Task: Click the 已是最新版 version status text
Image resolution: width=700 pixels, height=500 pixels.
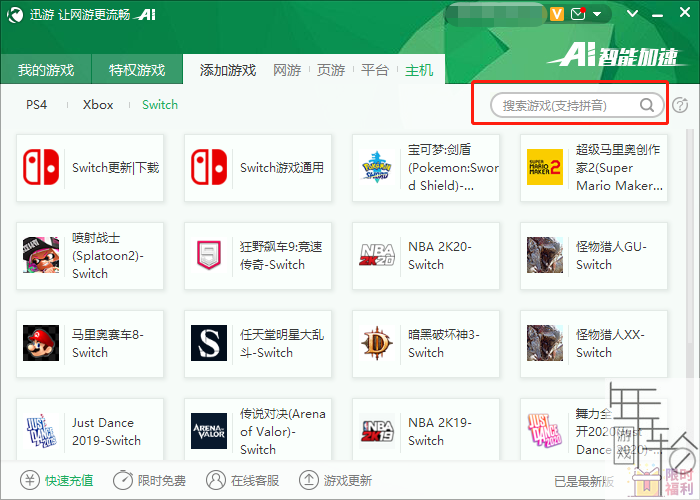Action: (584, 481)
